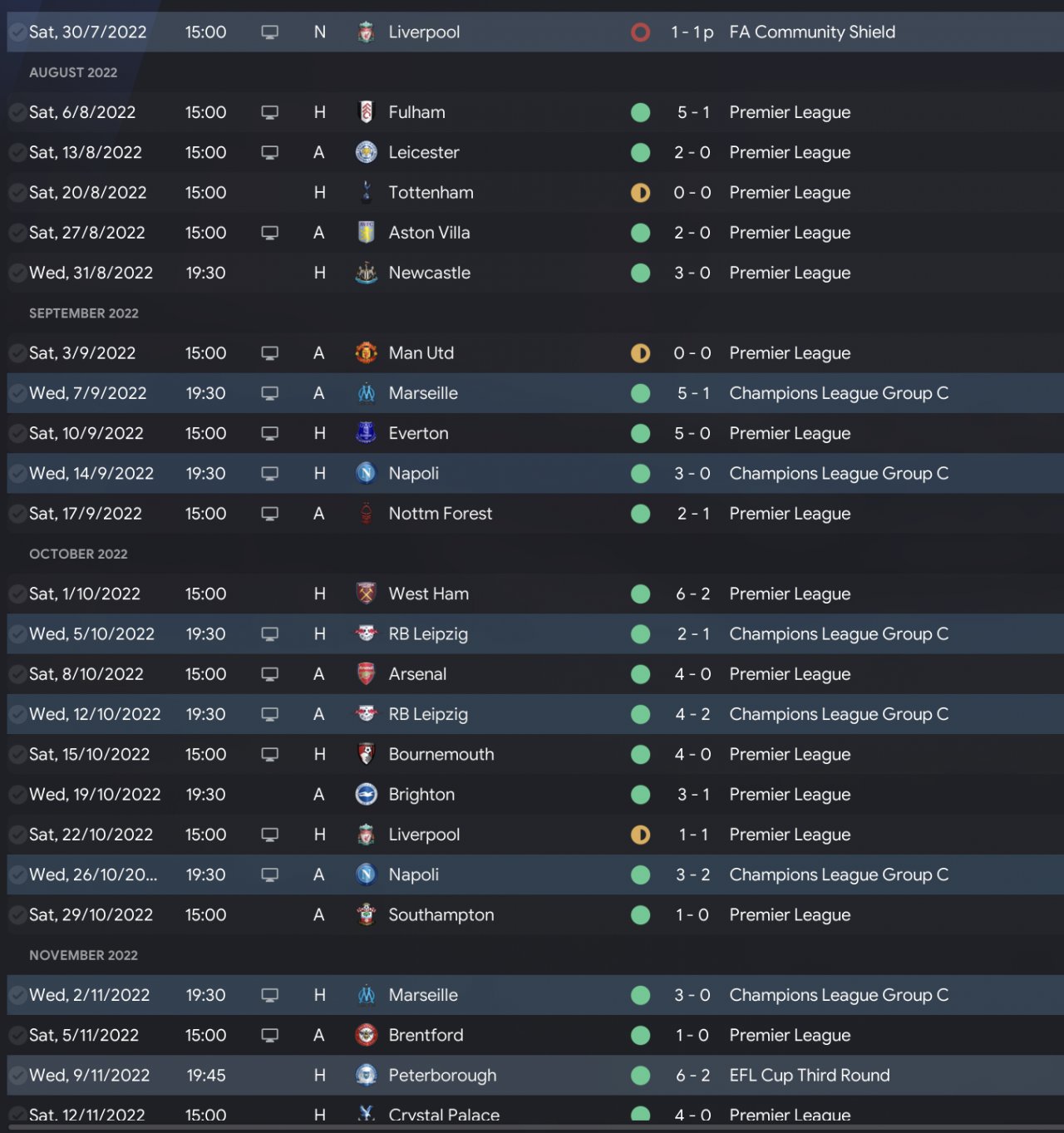The width and height of the screenshot is (1064, 1133).
Task: Click the yellow draw indicator for Liverpool league match
Action: click(640, 835)
